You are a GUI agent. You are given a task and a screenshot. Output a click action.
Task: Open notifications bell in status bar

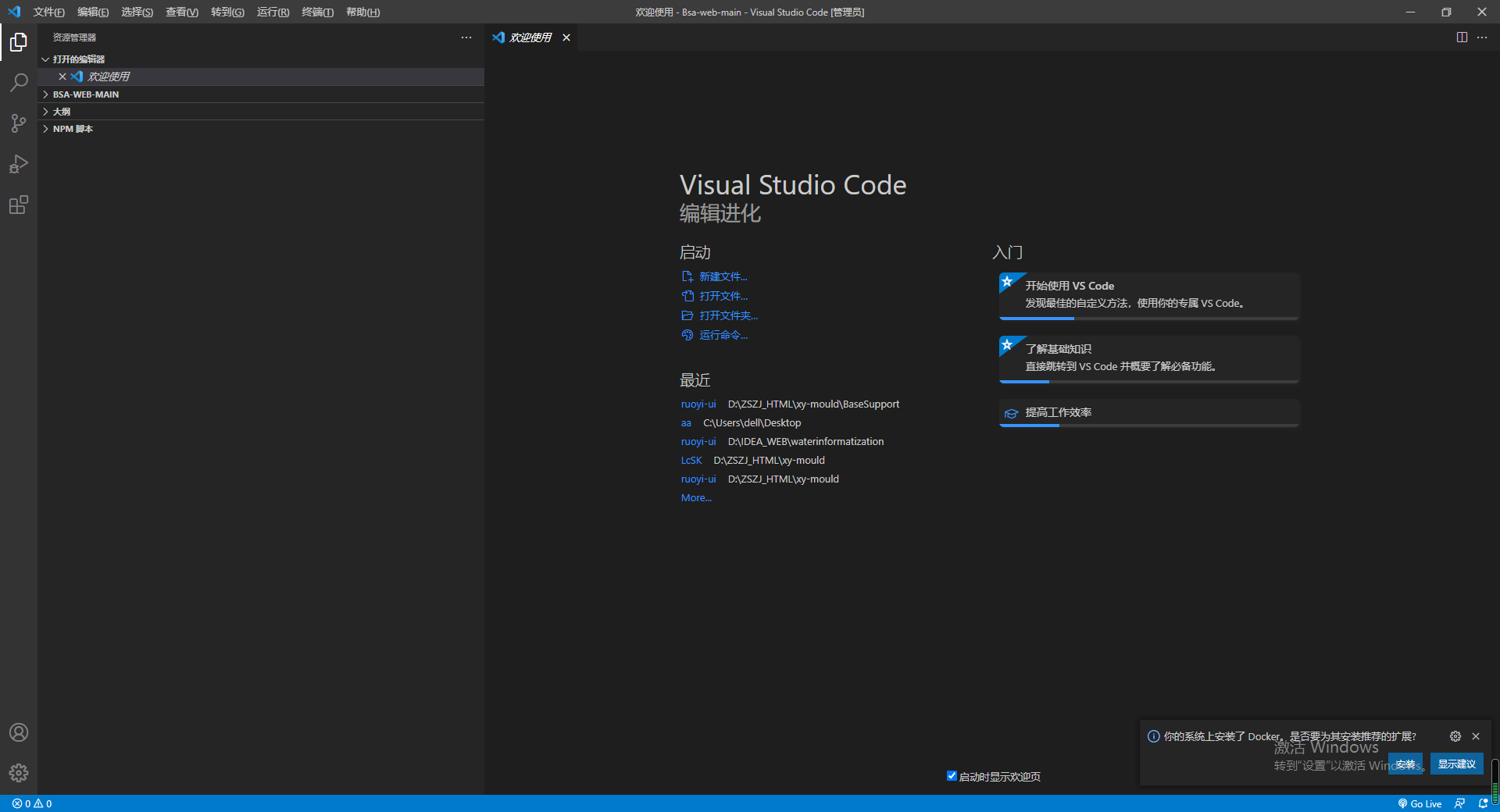click(x=1483, y=803)
